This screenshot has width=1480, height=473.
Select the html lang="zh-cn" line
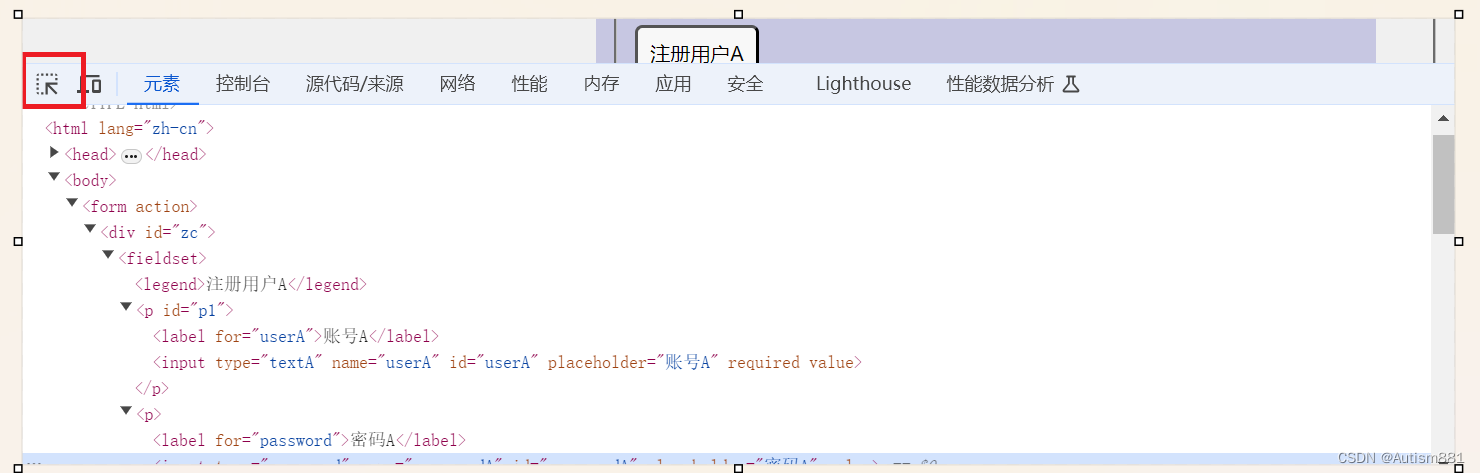[130, 128]
